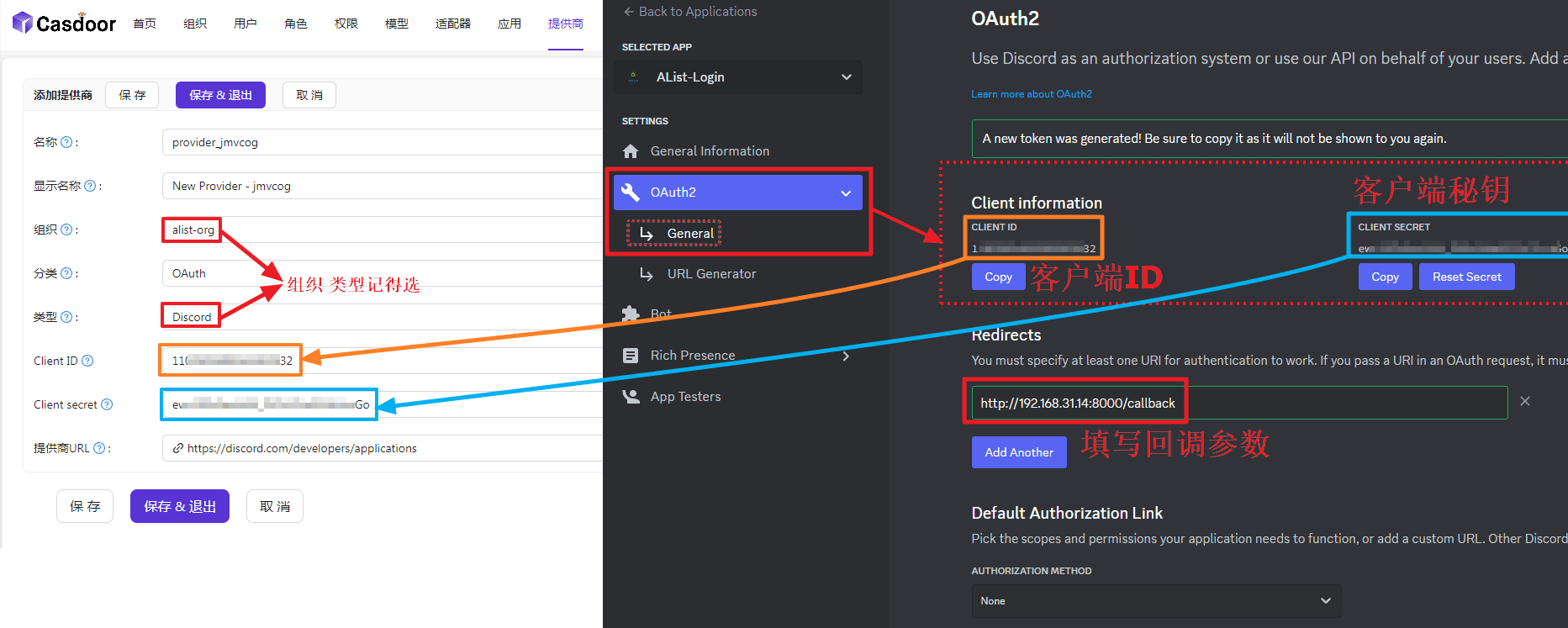This screenshot has height=628, width=1568.
Task: Click the Casdoor logo icon
Action: coord(23,23)
